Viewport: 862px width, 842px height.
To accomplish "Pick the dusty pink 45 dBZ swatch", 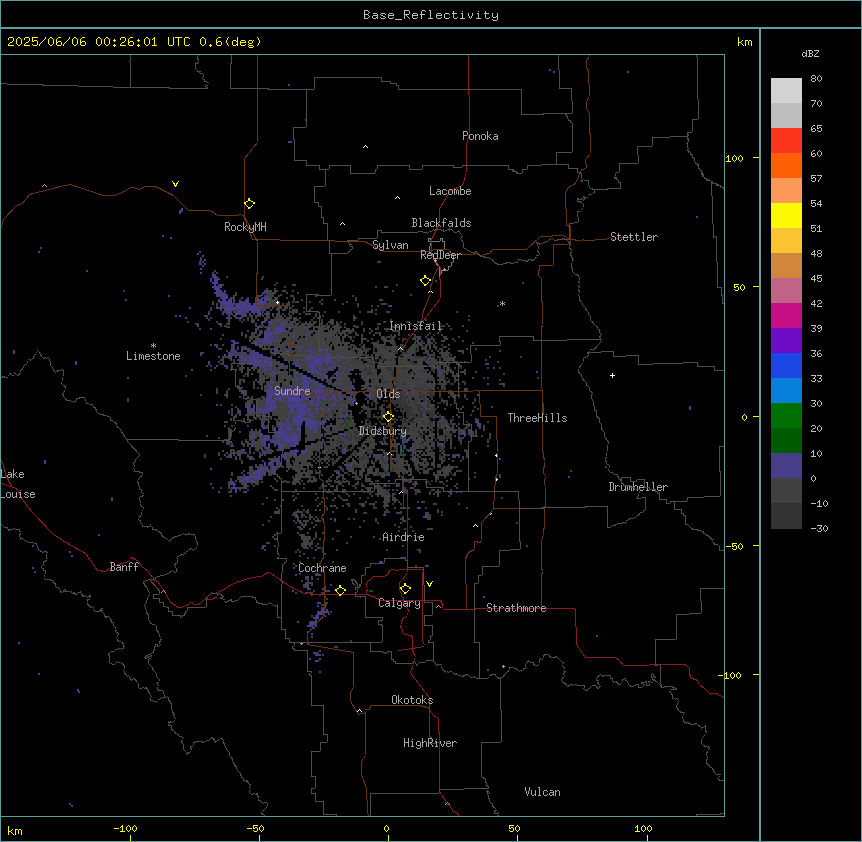I will pos(786,291).
